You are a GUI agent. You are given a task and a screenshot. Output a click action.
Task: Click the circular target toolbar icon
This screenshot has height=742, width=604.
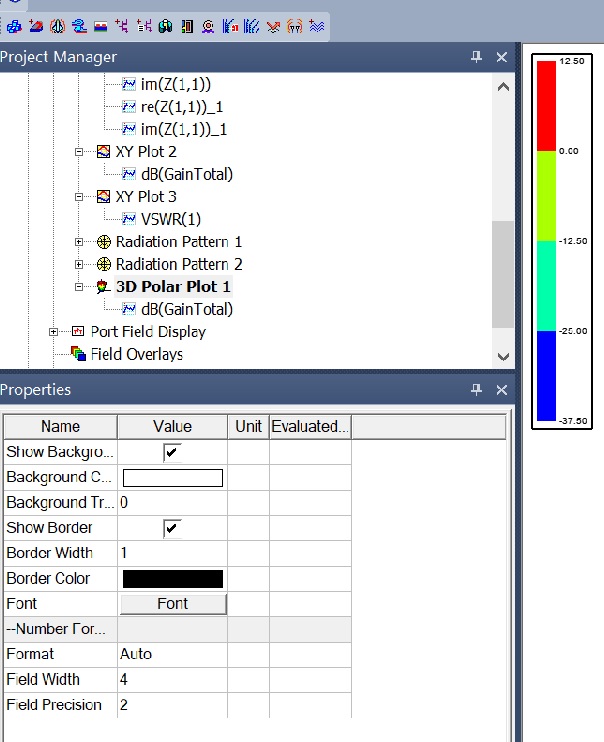tap(208, 26)
